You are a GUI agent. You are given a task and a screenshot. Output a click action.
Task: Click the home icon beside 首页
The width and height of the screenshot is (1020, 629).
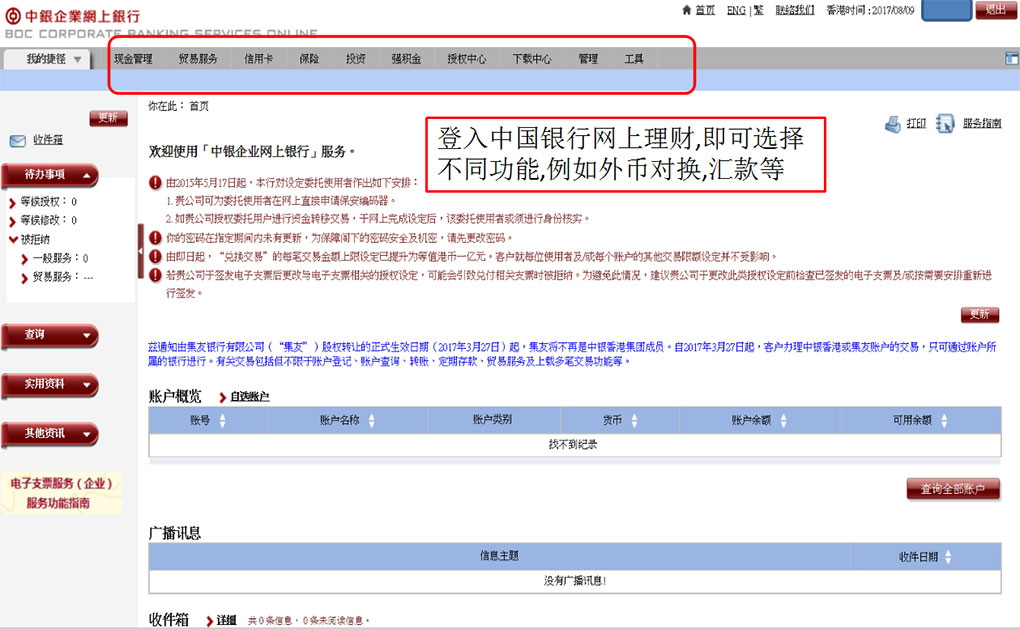[x=686, y=10]
